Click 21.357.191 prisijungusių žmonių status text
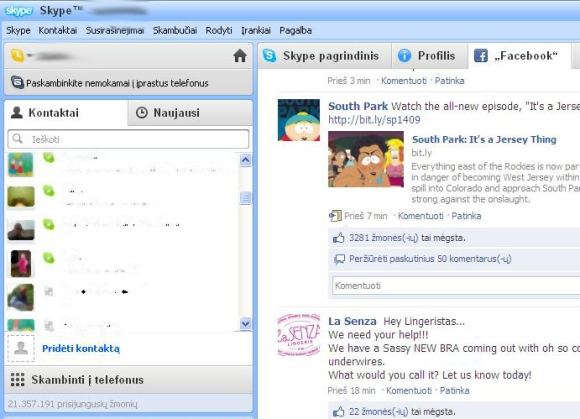 [72, 404]
